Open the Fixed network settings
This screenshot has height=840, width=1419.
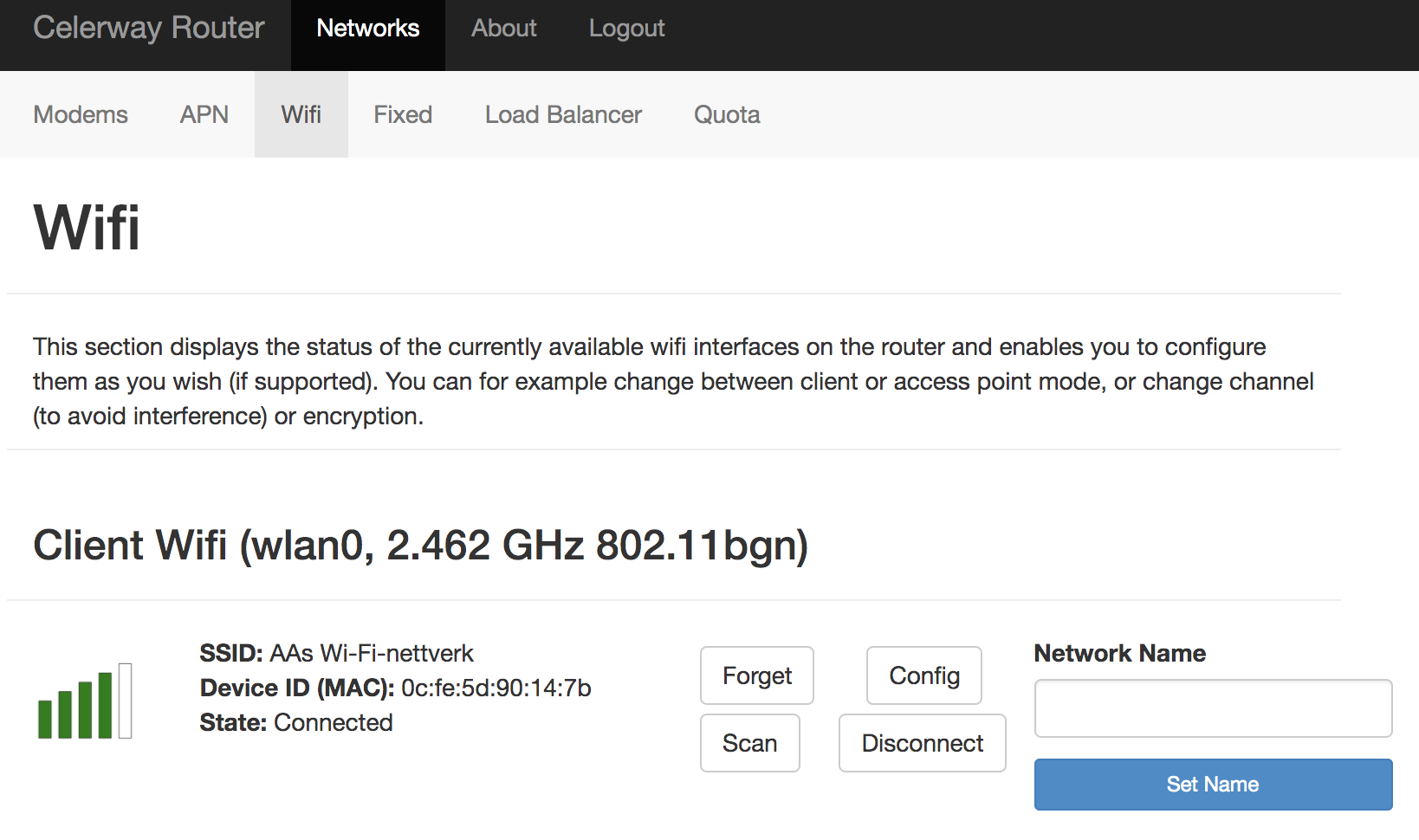pos(402,114)
